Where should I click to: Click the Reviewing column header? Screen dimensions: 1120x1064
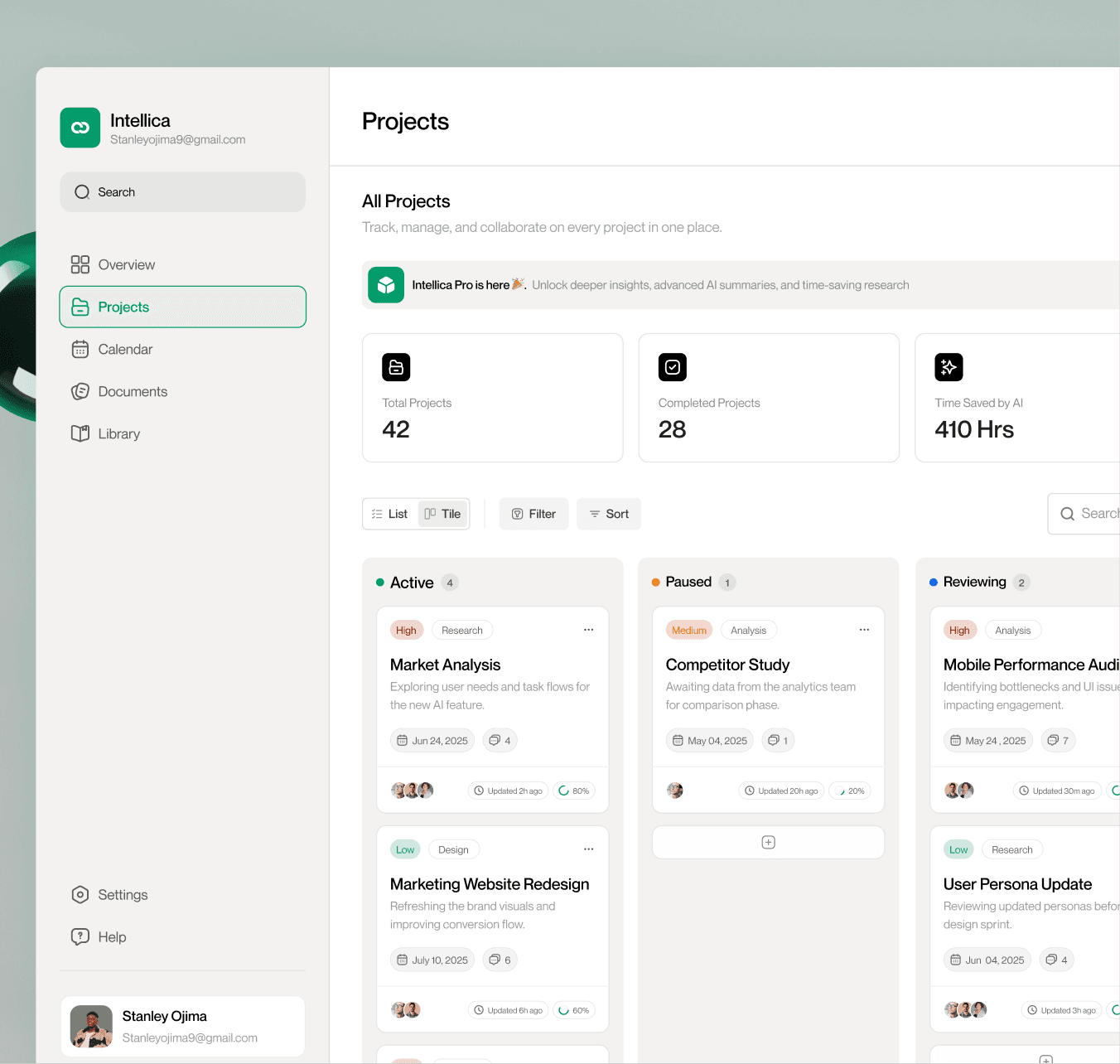pos(979,583)
